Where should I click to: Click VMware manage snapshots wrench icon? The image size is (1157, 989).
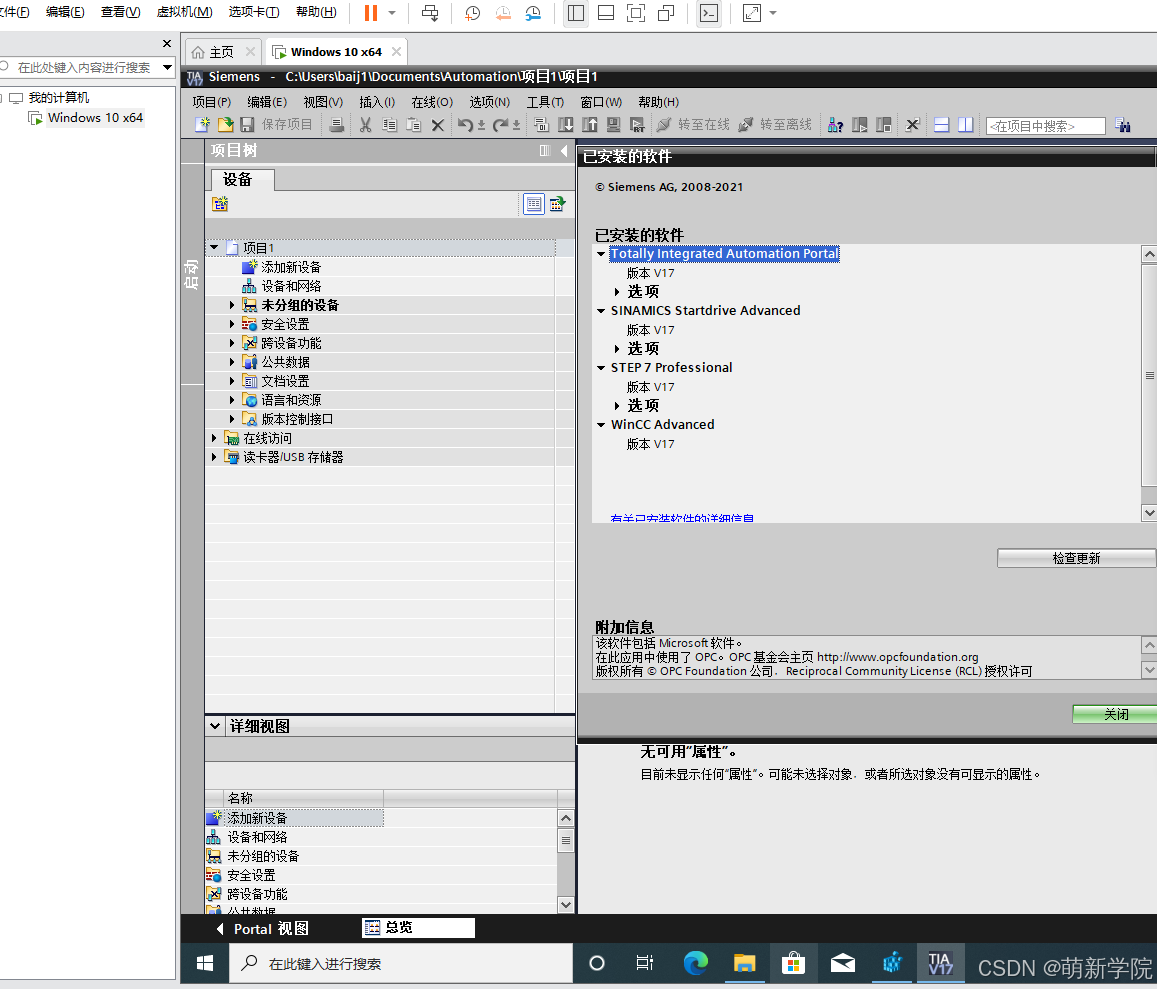533,13
